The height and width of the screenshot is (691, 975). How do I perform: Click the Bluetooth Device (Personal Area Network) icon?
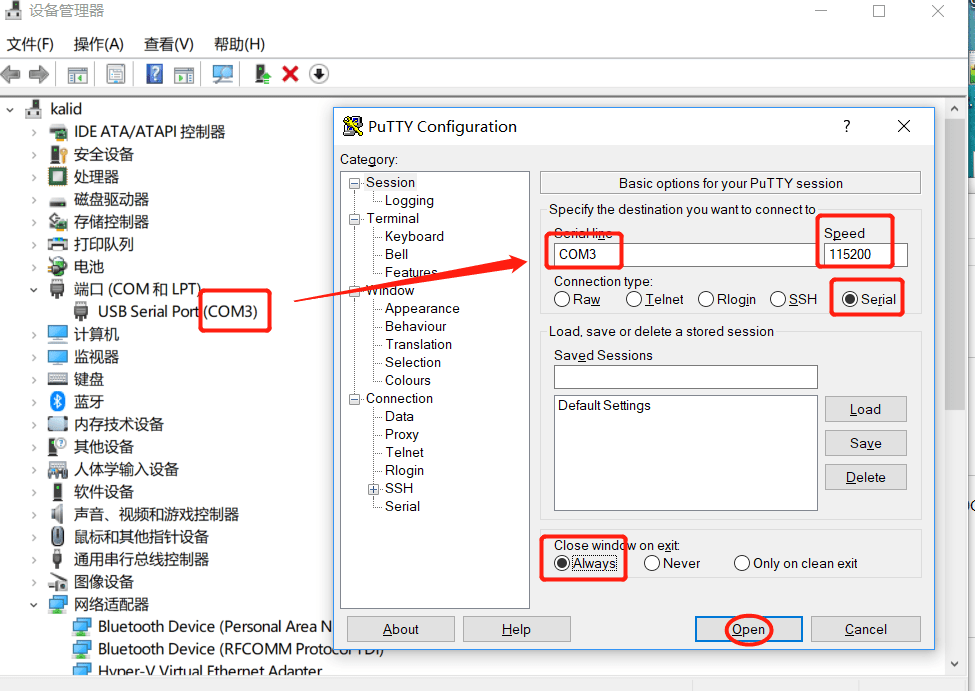tap(82, 626)
